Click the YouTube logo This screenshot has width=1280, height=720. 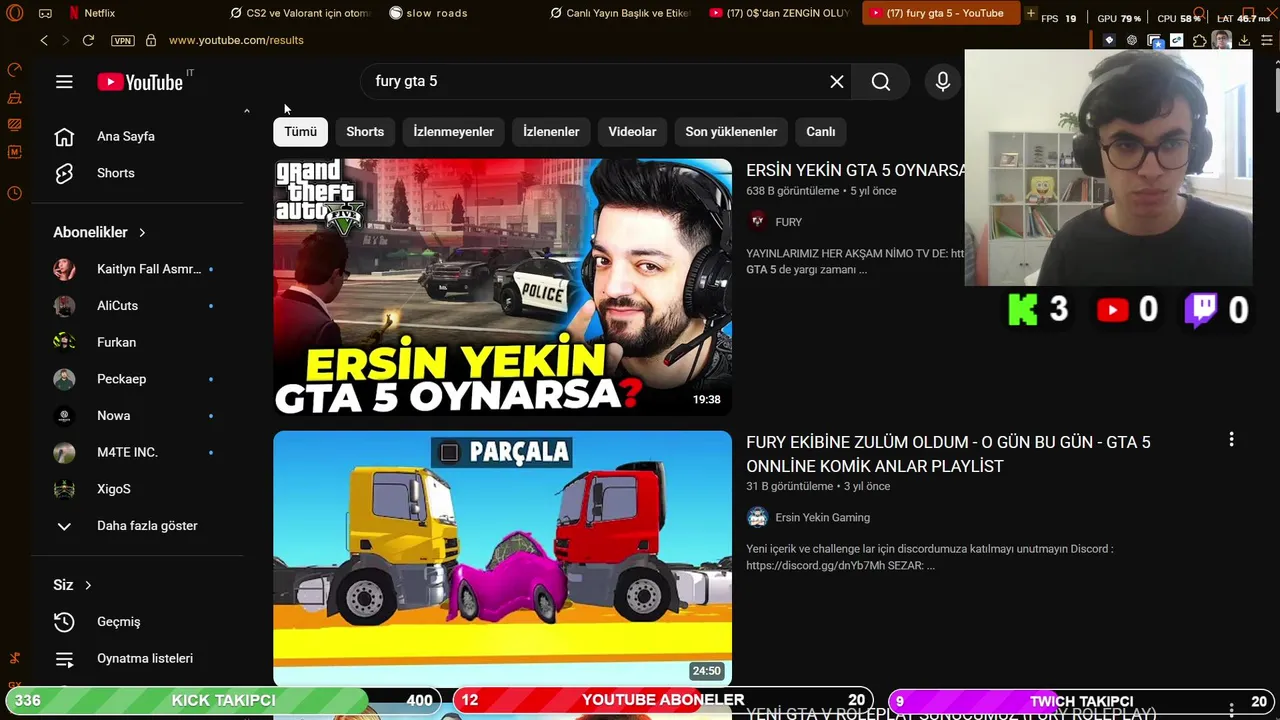(140, 82)
